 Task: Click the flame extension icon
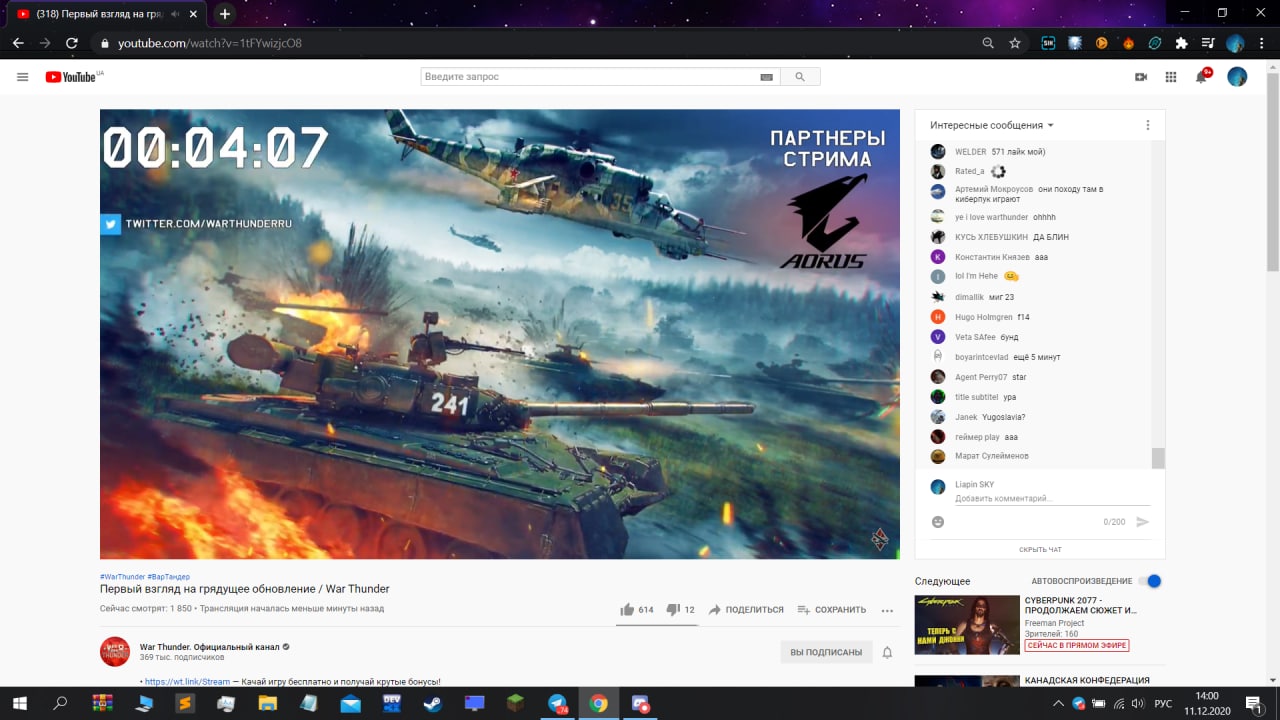[1128, 43]
